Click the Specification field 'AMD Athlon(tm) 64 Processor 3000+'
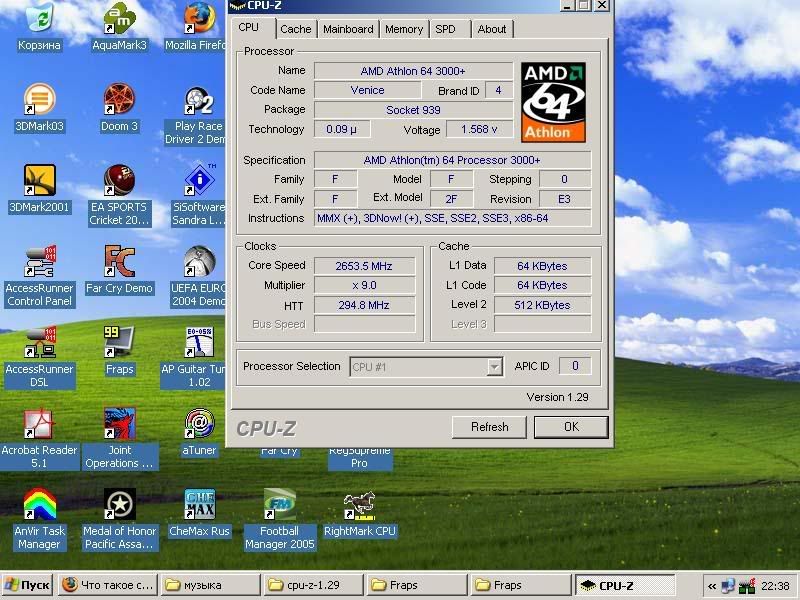Viewport: 800px width, 600px height. pos(453,160)
